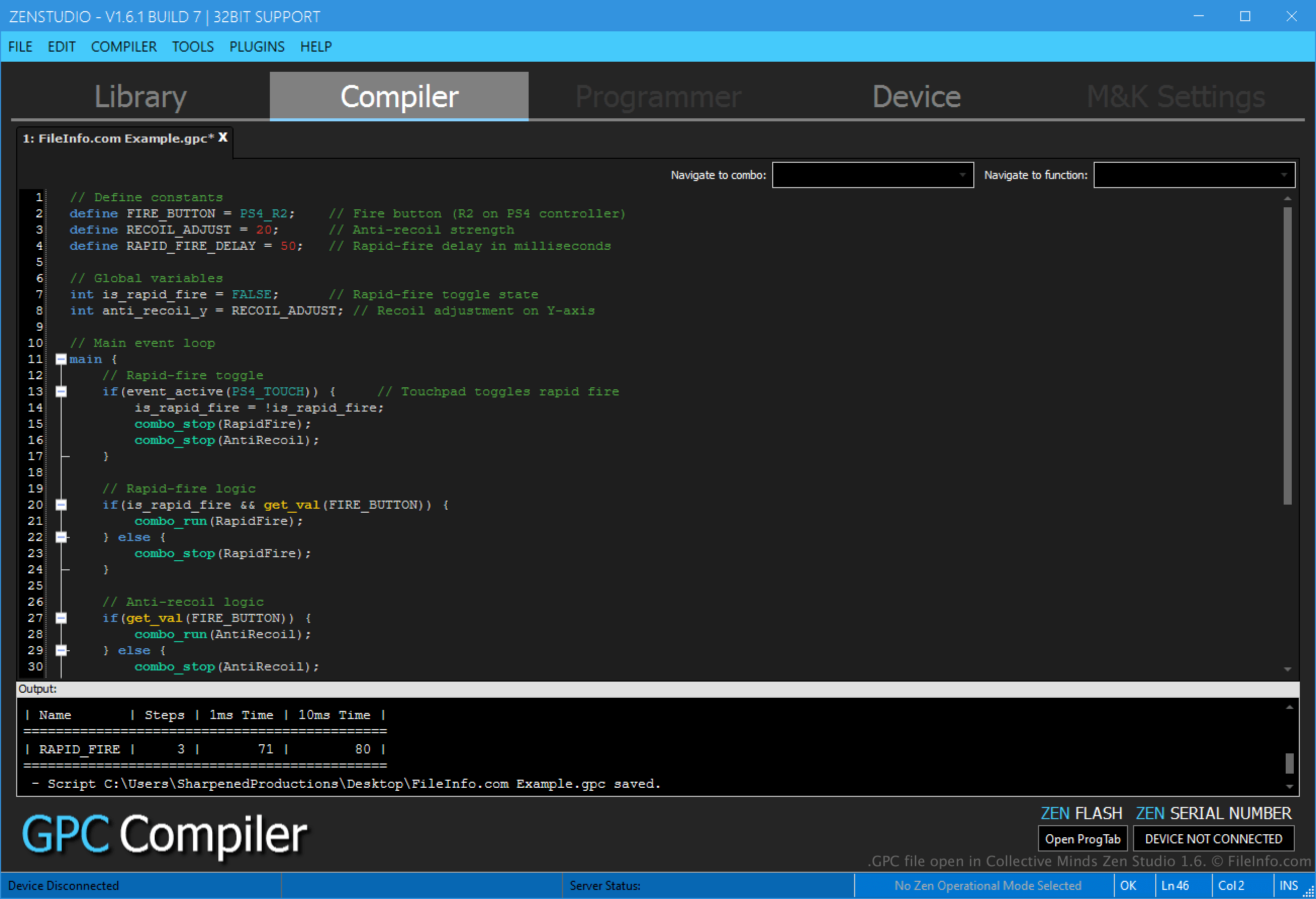1316x899 pixels.
Task: Click the ZEN FLASH label
Action: pyautogui.click(x=1081, y=814)
